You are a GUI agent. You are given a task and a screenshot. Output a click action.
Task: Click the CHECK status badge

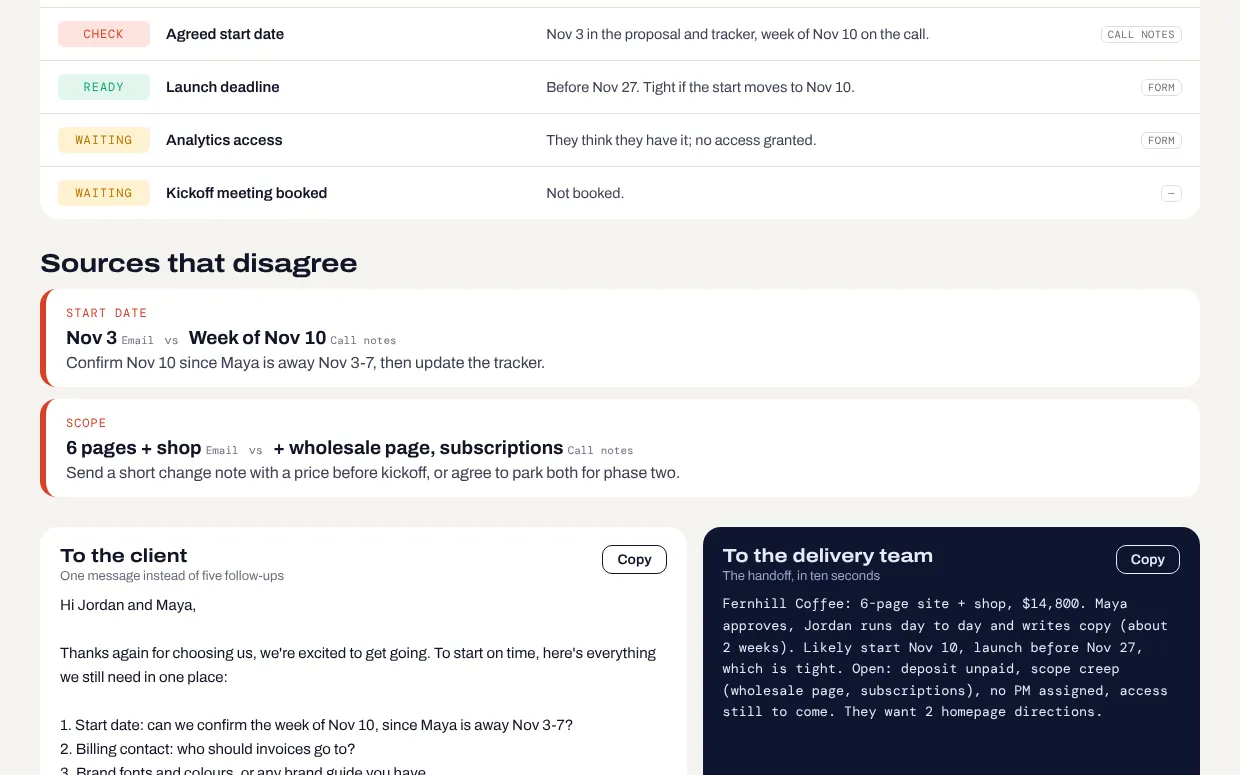(104, 34)
